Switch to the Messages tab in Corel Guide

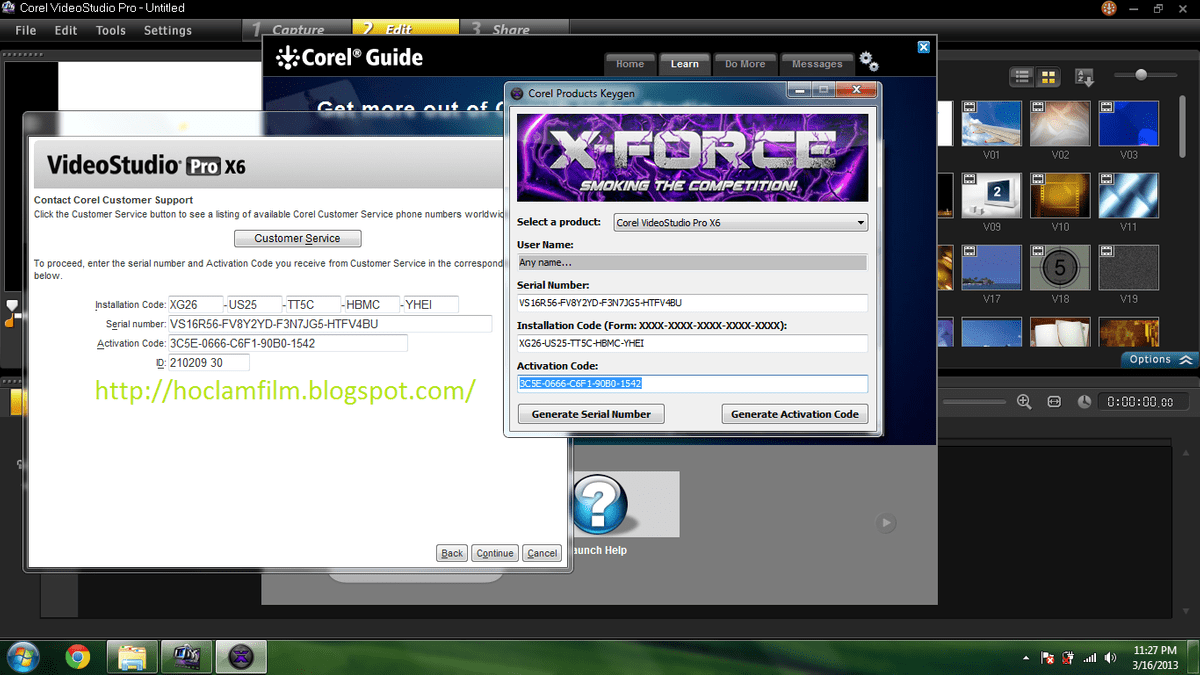tap(817, 63)
